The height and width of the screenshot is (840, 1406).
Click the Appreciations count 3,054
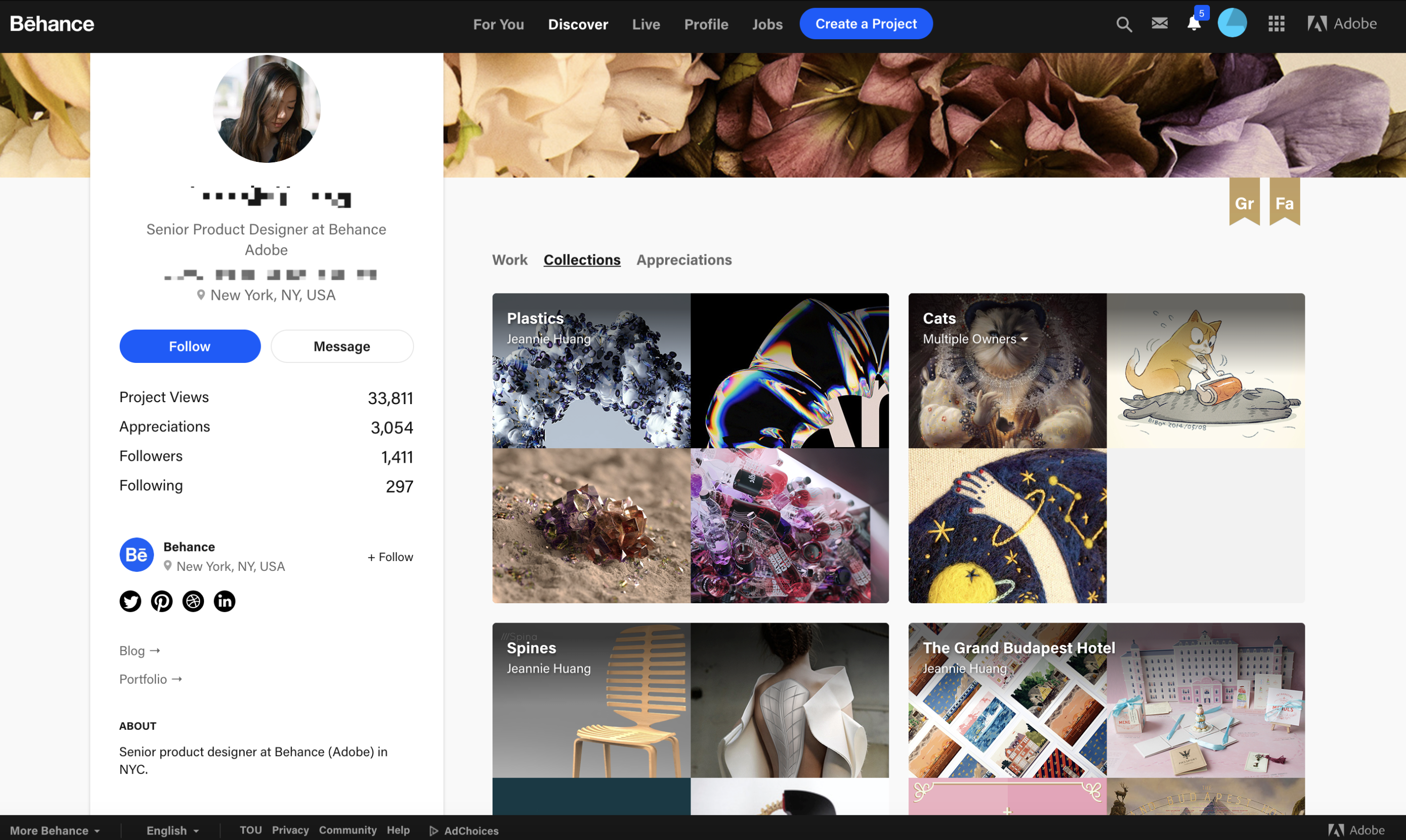pyautogui.click(x=392, y=428)
